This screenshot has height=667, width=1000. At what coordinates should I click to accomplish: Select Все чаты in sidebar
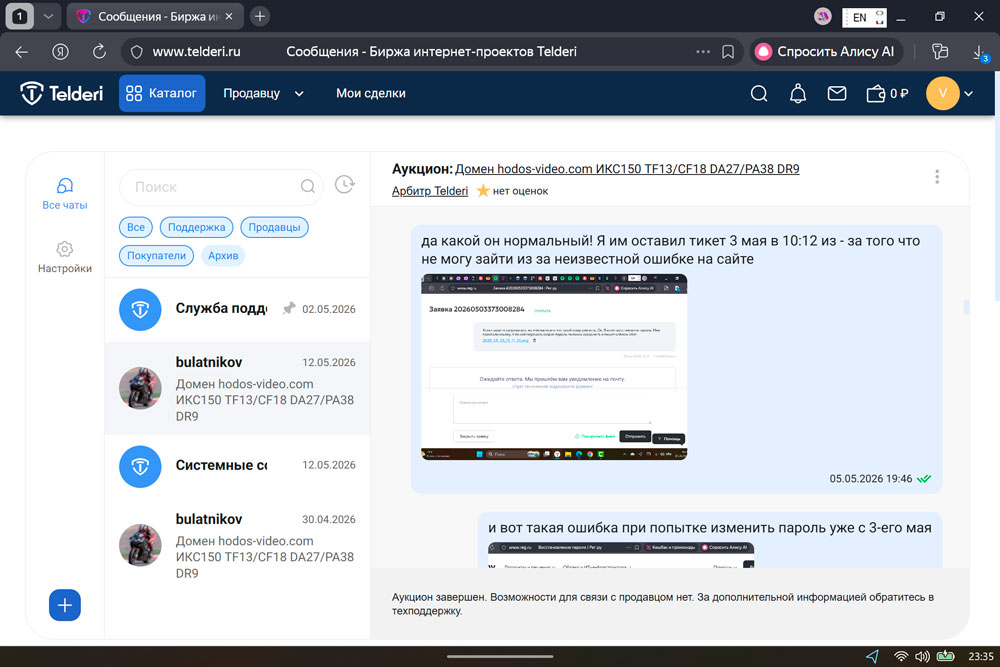click(64, 194)
